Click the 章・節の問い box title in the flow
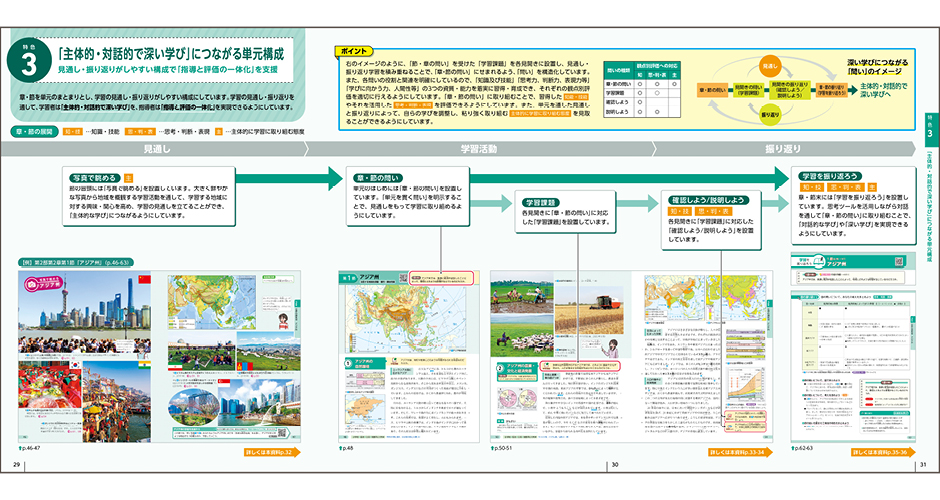940x500 pixels. tap(379, 178)
